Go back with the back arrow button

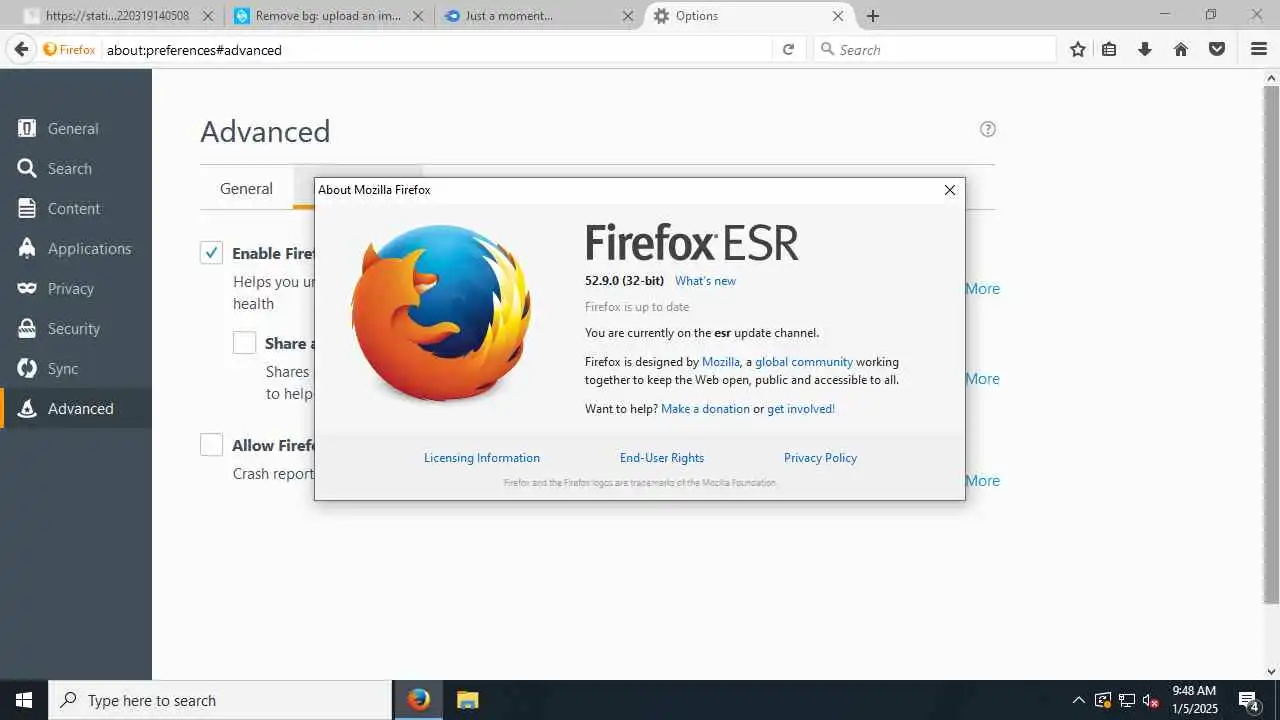tap(21, 49)
